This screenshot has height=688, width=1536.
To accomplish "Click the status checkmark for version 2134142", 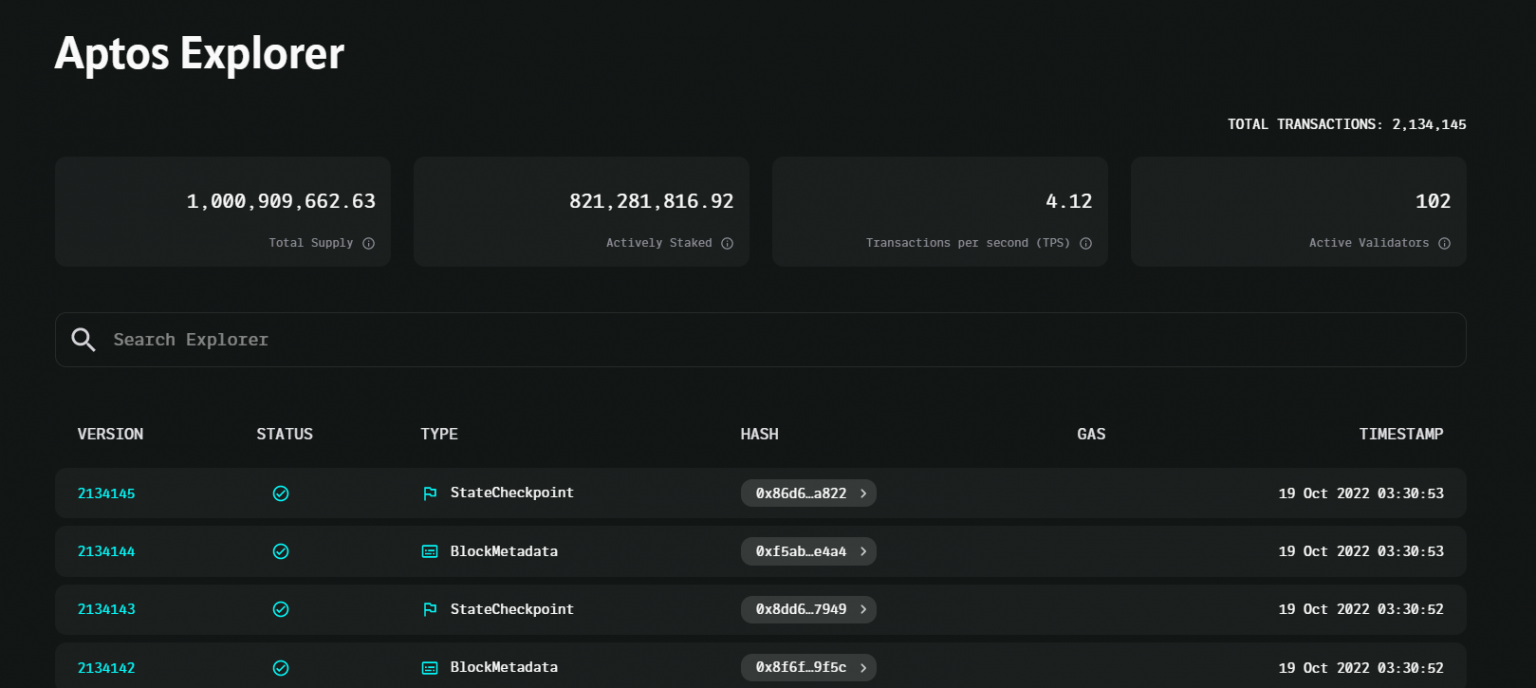I will pos(281,667).
